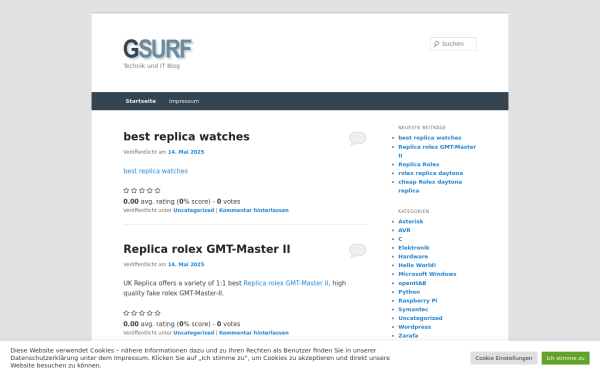Open sidebar recent post cheap Rolex daytona replica
The image size is (600, 375).
[x=430, y=186]
